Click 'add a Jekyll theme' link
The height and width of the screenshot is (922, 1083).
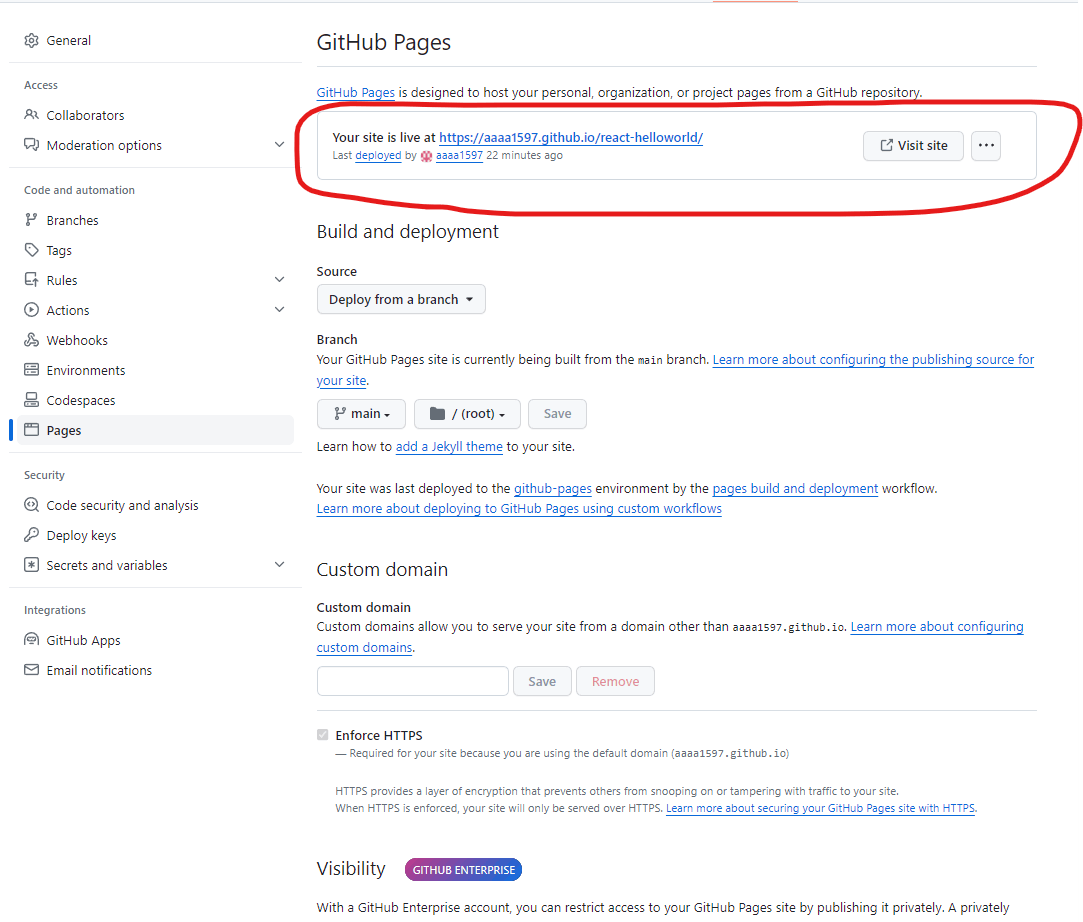(x=449, y=447)
